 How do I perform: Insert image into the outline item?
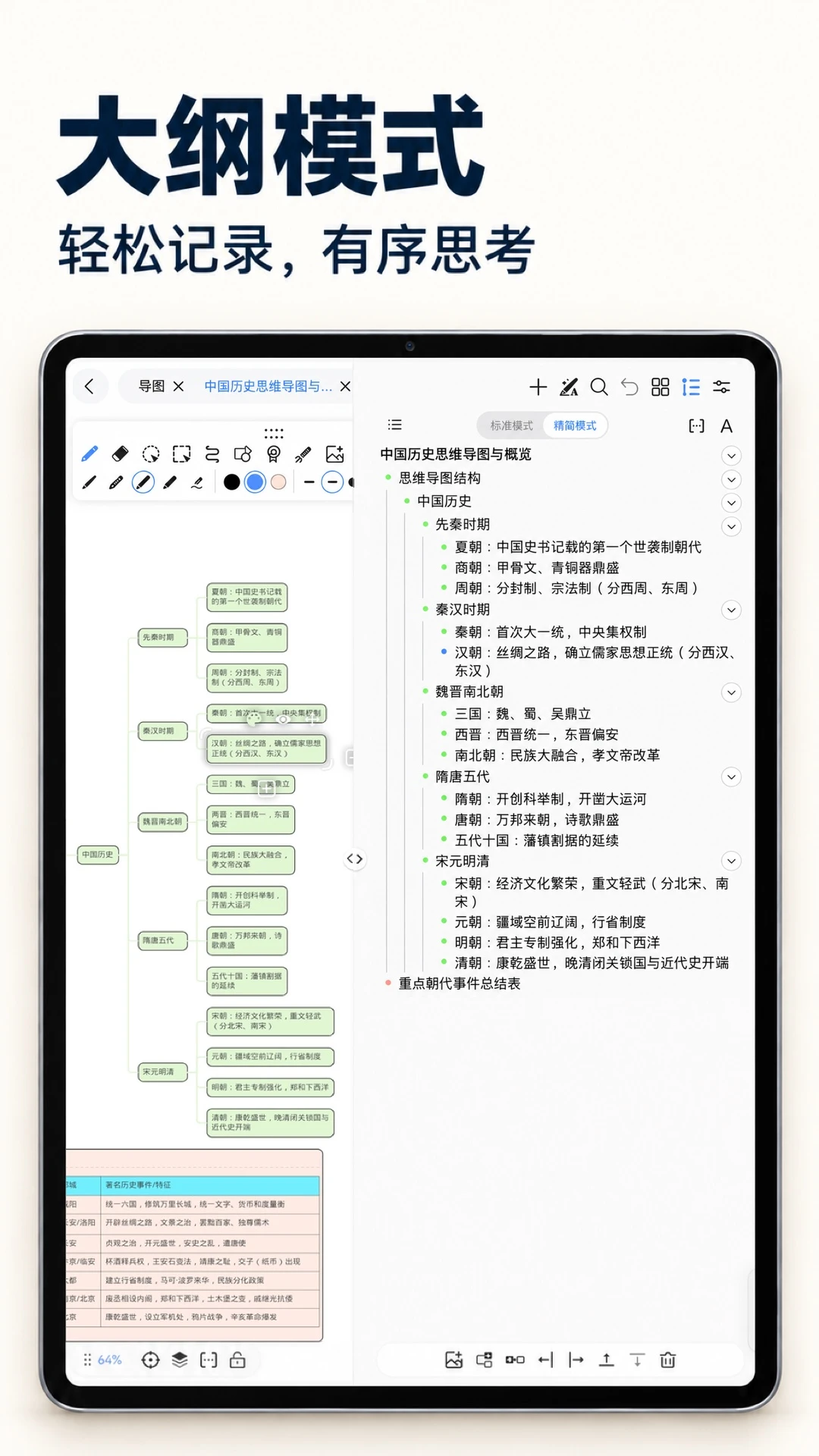click(x=453, y=1360)
